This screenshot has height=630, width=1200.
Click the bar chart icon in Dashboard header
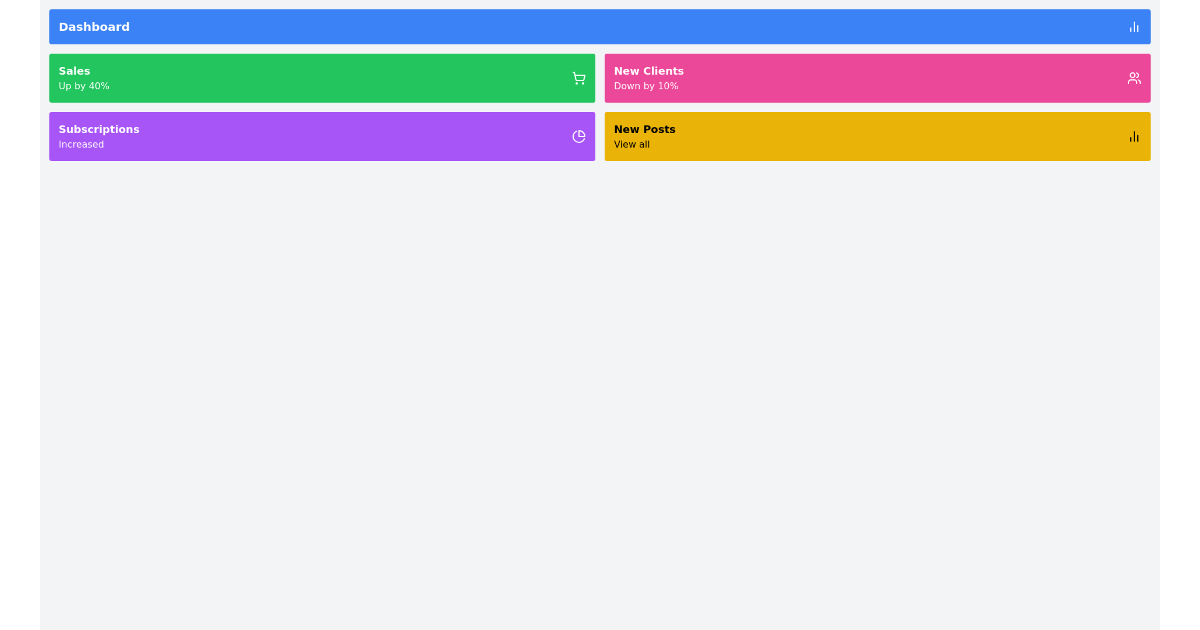(x=1134, y=27)
